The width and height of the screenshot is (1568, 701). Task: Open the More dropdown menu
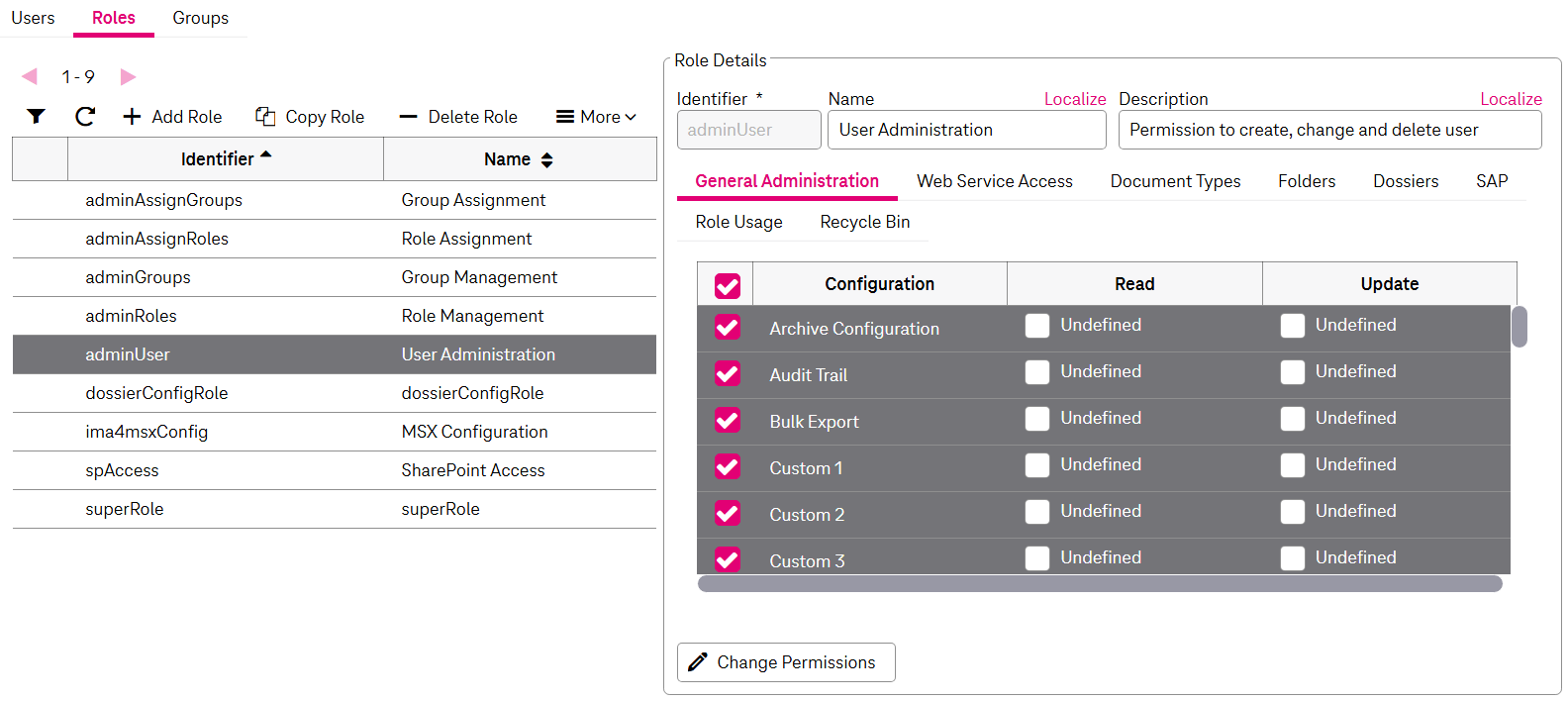(596, 117)
